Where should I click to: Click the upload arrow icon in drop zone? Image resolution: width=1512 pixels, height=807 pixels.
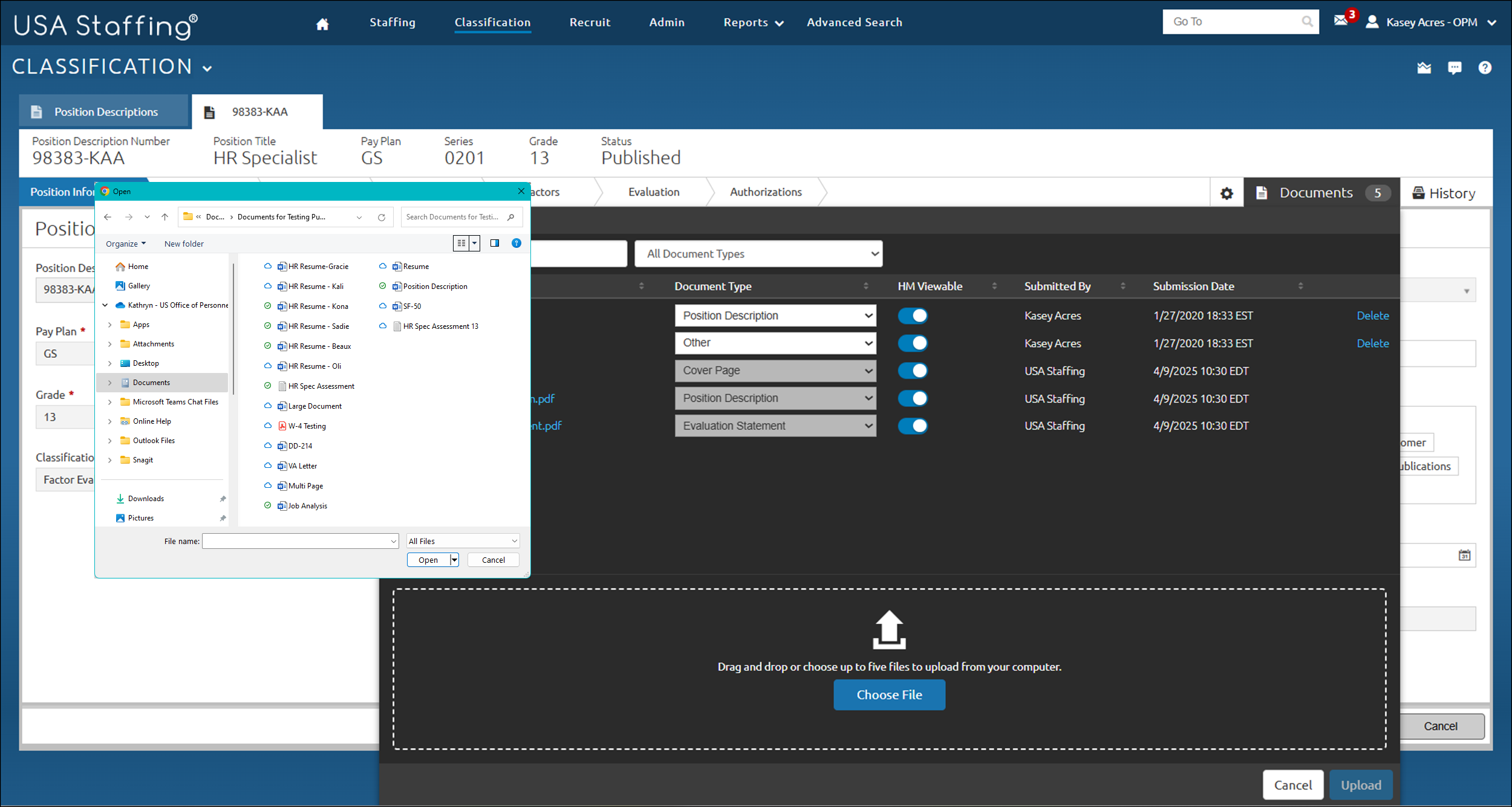point(889,629)
